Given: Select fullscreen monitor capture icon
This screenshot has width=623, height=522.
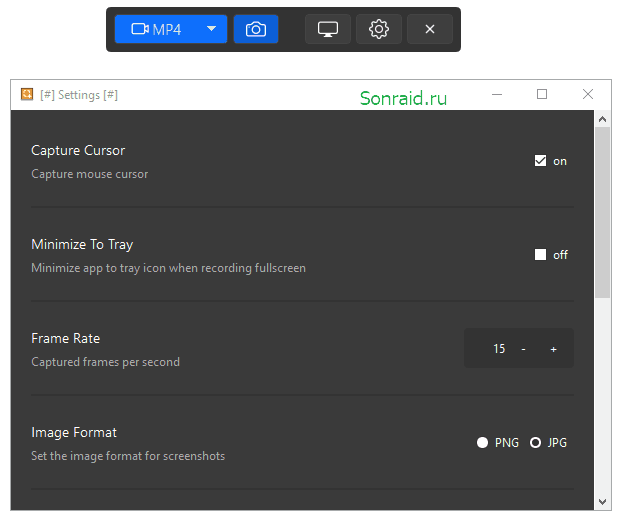Looking at the screenshot, I should [328, 29].
